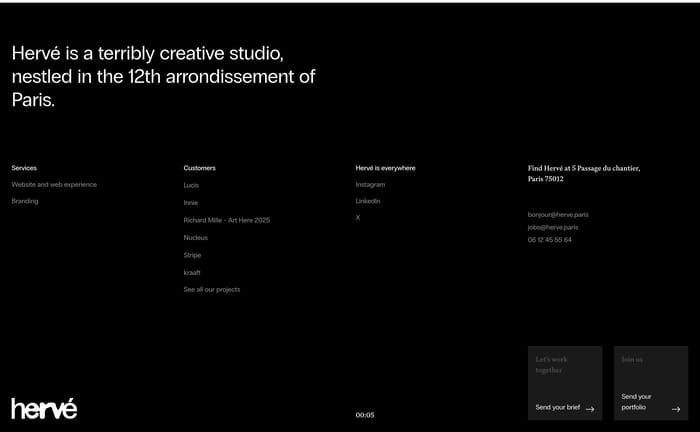Visit Hervé's Instagram page

coord(371,184)
